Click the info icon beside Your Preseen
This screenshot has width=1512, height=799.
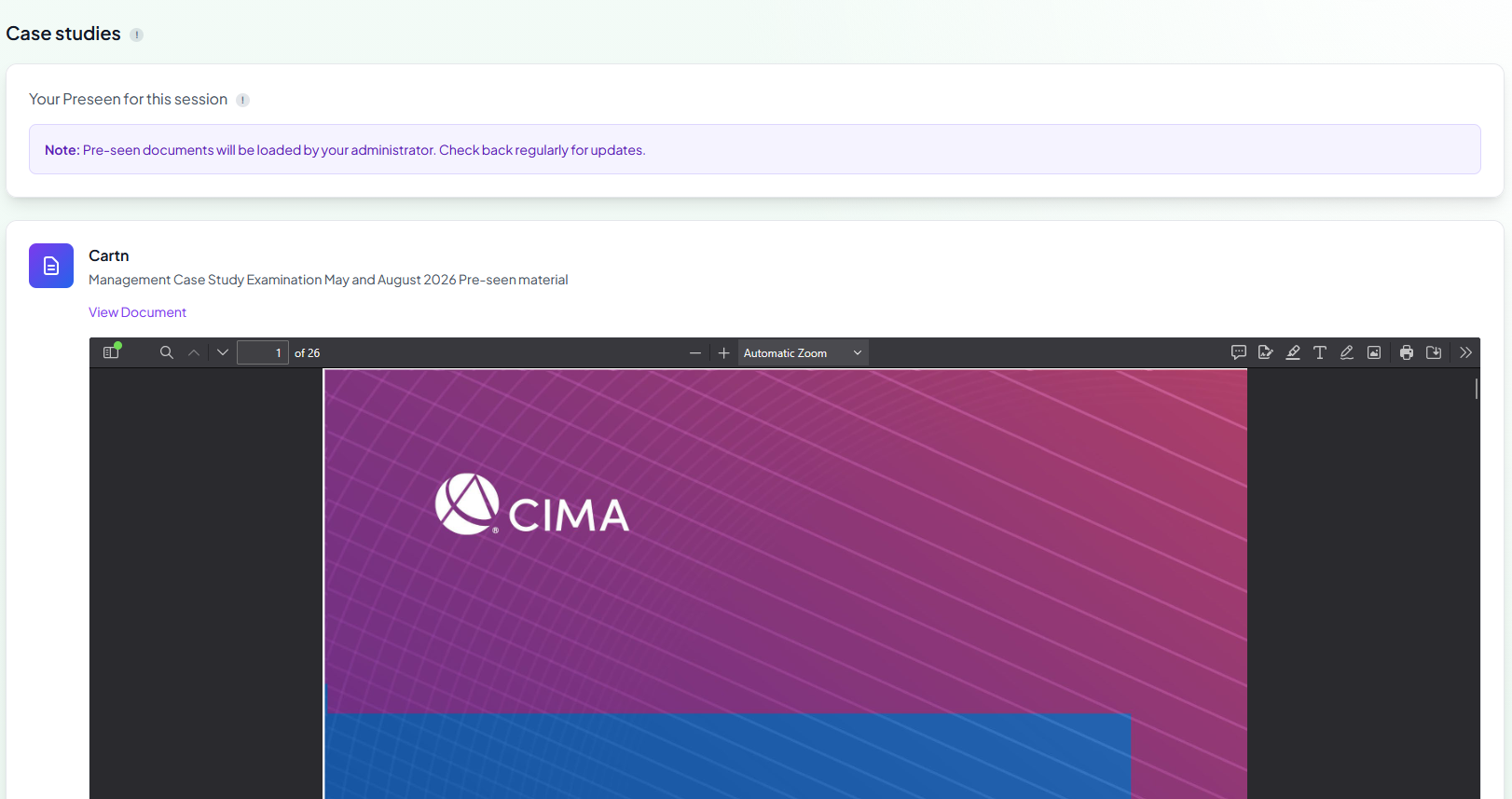242,100
